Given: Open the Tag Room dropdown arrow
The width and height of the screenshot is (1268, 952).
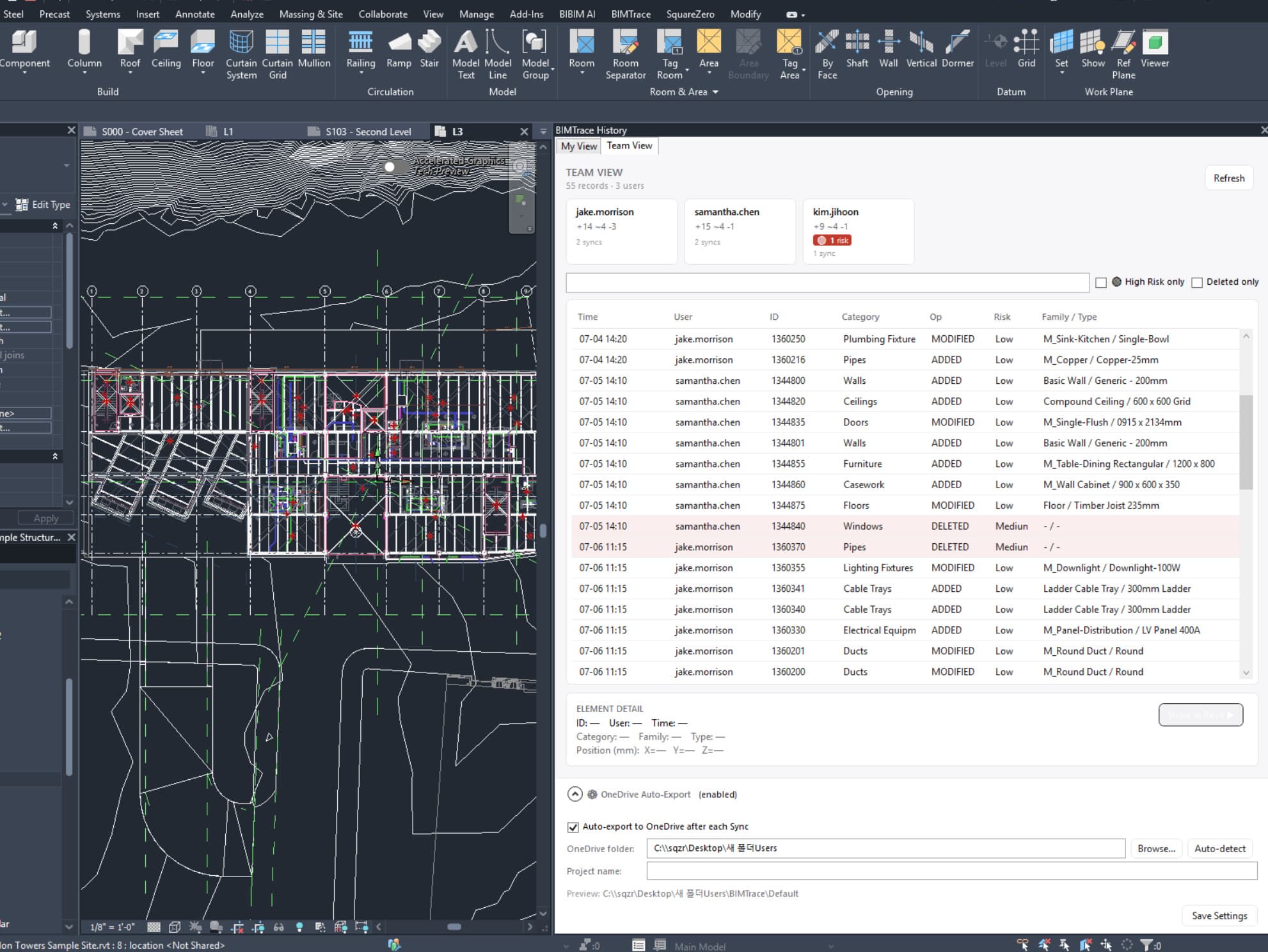Looking at the screenshot, I should tap(686, 70).
